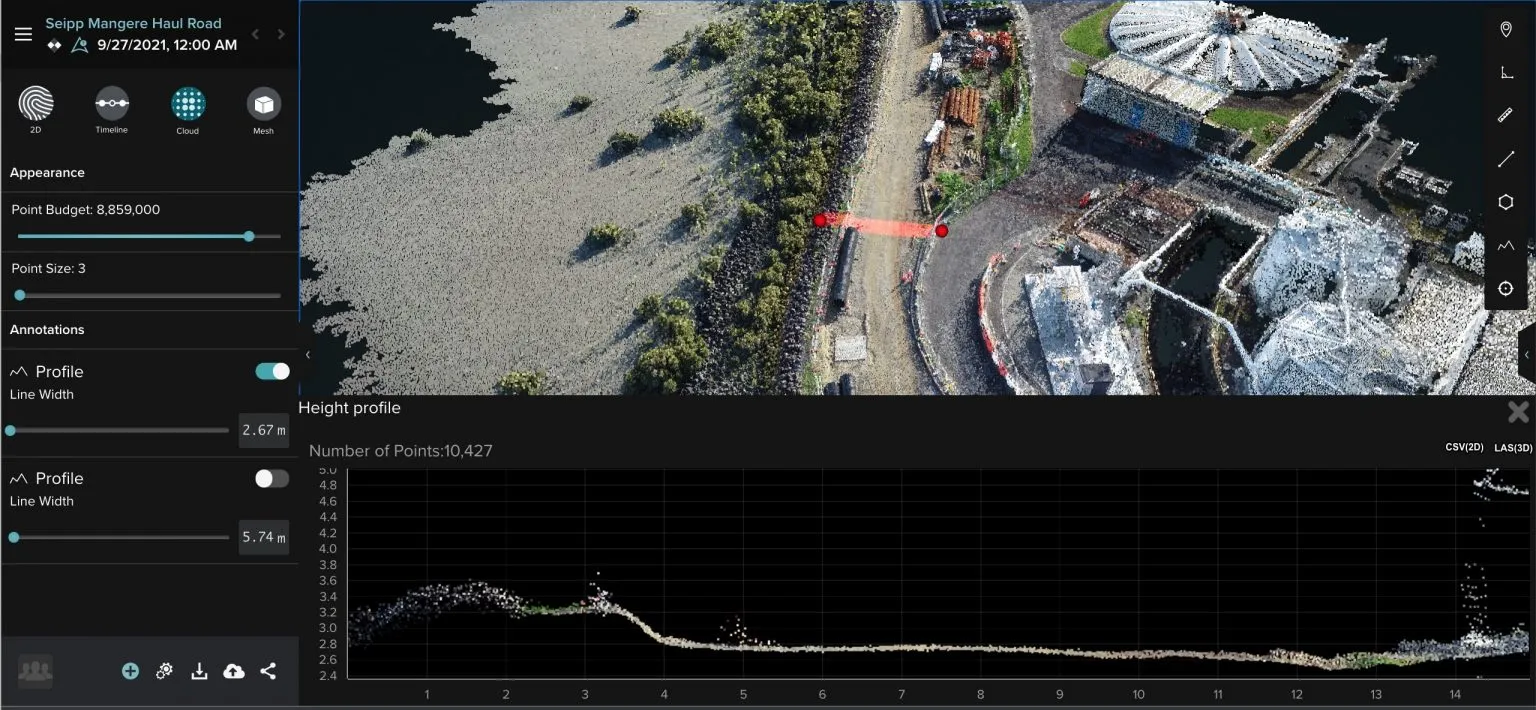Screen dimensions: 1536x710
Task: Click the Point Size: 3 label
Action: click(48, 268)
